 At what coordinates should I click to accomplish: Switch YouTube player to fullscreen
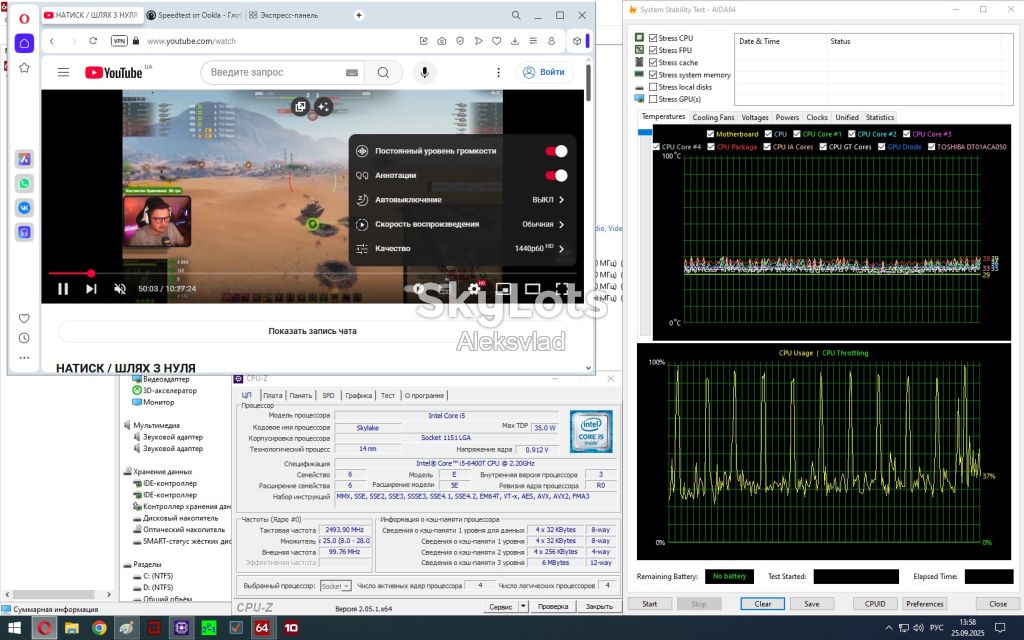pyautogui.click(x=562, y=288)
